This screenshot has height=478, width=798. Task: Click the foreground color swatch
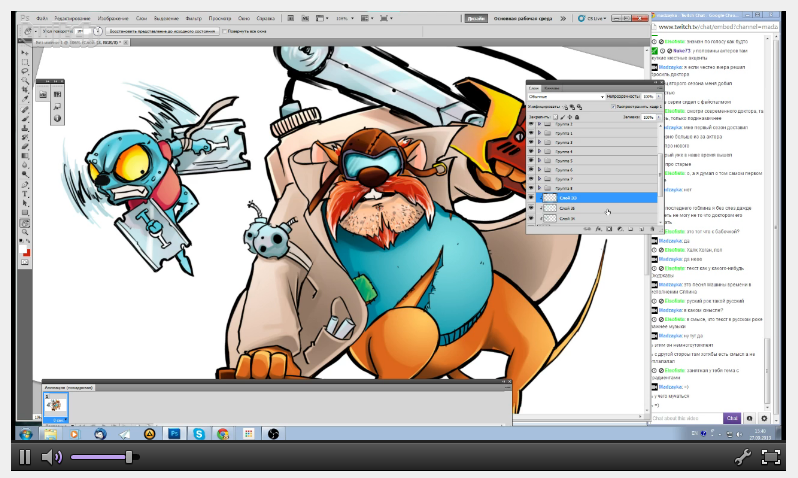[22, 249]
